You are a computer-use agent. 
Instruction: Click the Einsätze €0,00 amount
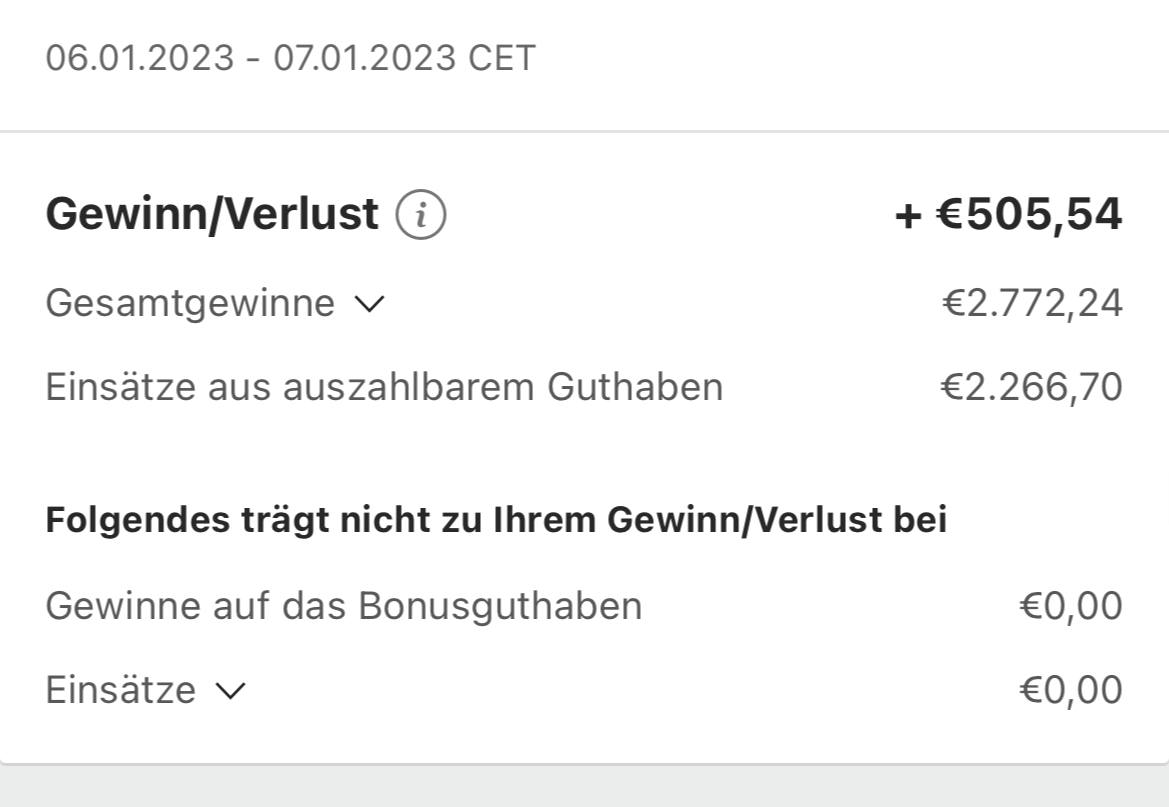(1071, 689)
